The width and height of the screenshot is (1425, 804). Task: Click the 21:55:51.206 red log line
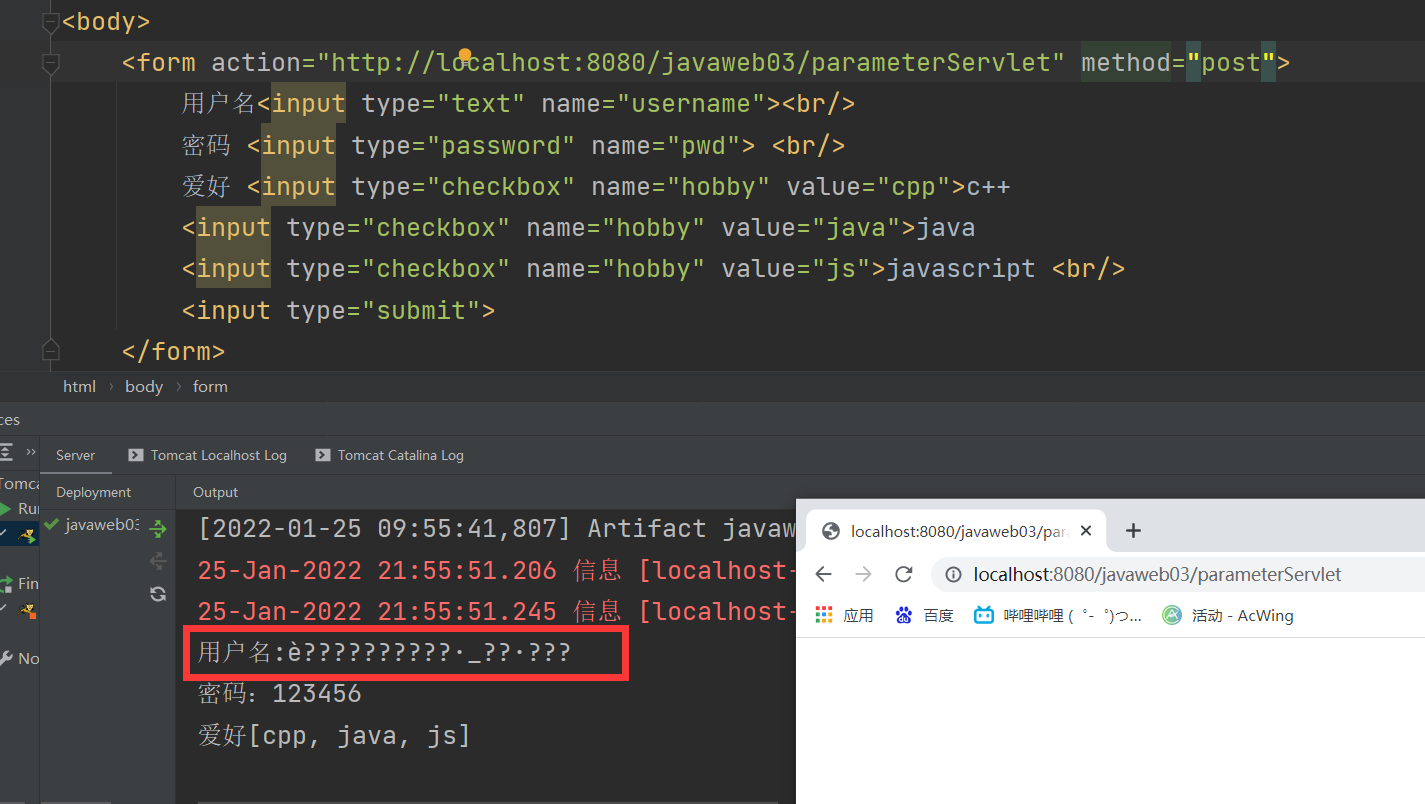[496, 570]
